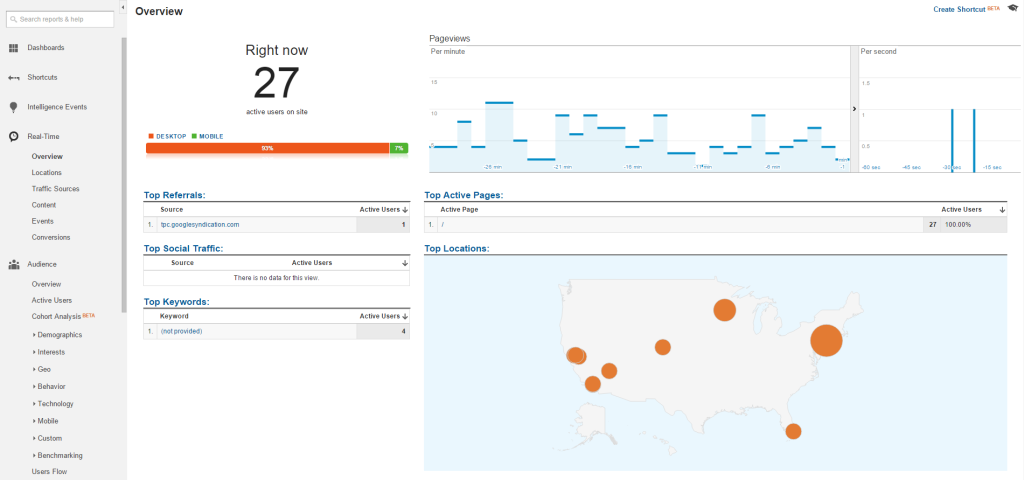Open the Audience section label
The image size is (1024, 480).
point(42,264)
